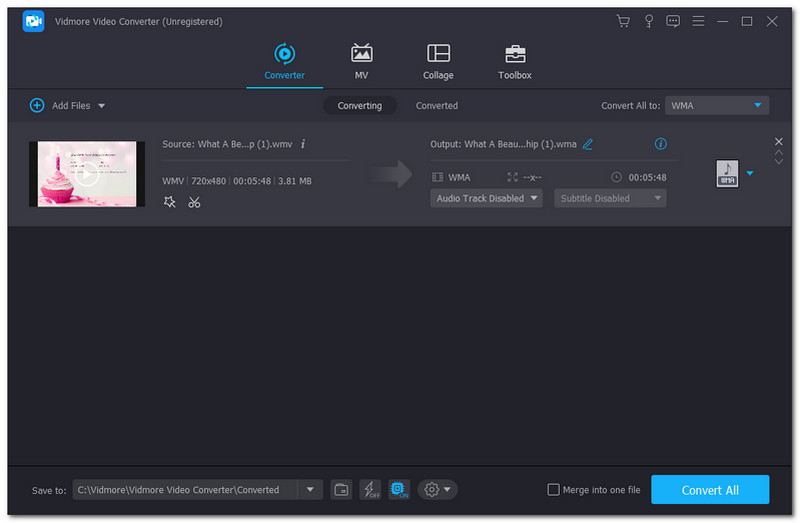The height and width of the screenshot is (523, 800).
Task: Expand the Add Files dropdown arrow
Action: (x=101, y=105)
